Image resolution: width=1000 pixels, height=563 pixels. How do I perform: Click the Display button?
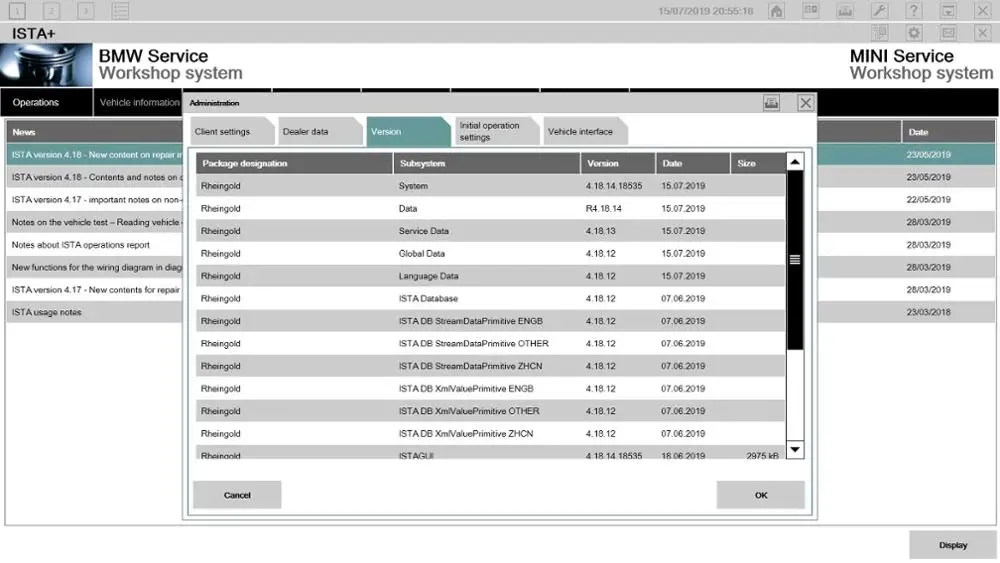click(x=953, y=545)
